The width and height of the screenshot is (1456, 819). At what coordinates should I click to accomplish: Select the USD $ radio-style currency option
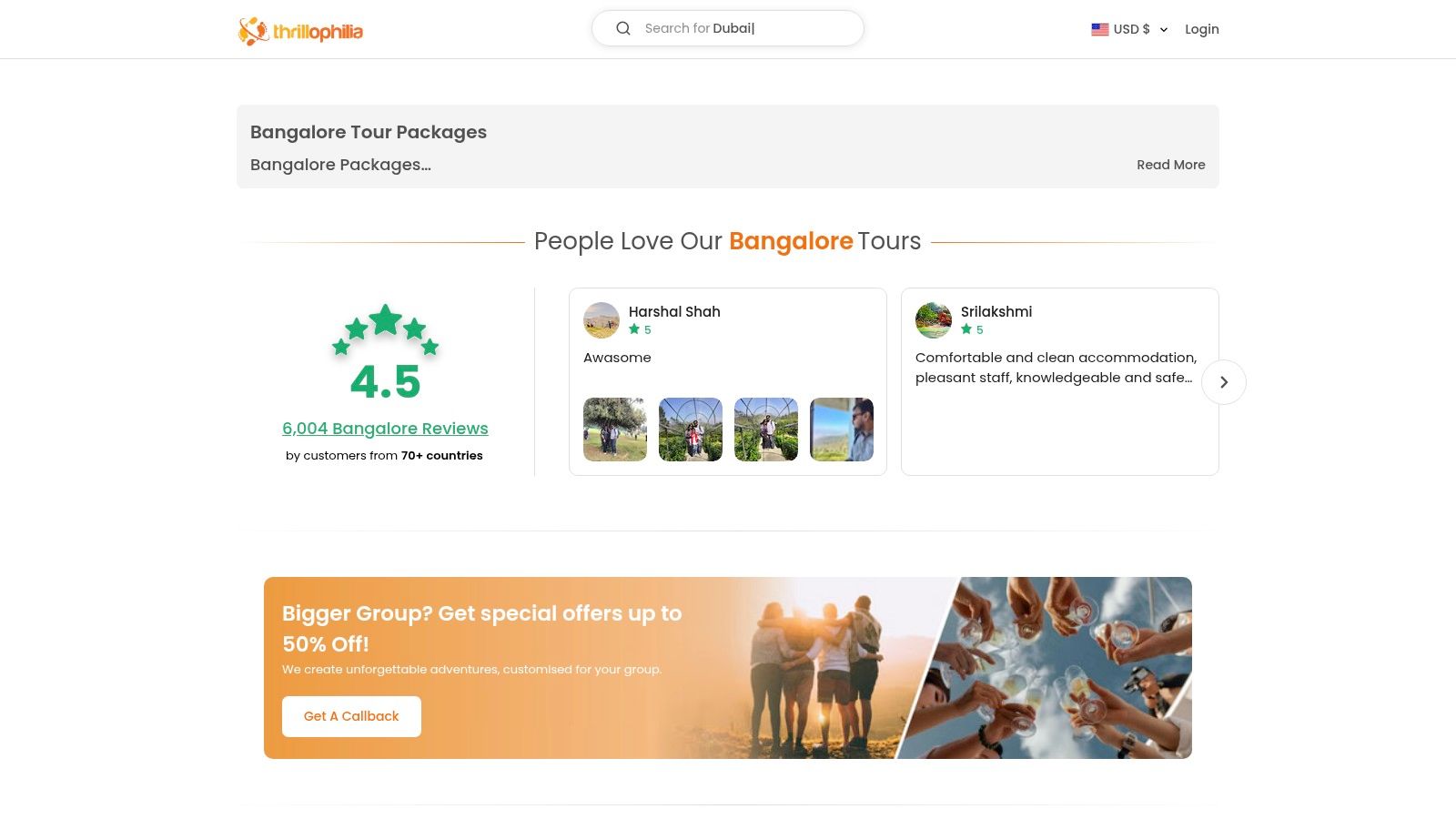point(1130,29)
